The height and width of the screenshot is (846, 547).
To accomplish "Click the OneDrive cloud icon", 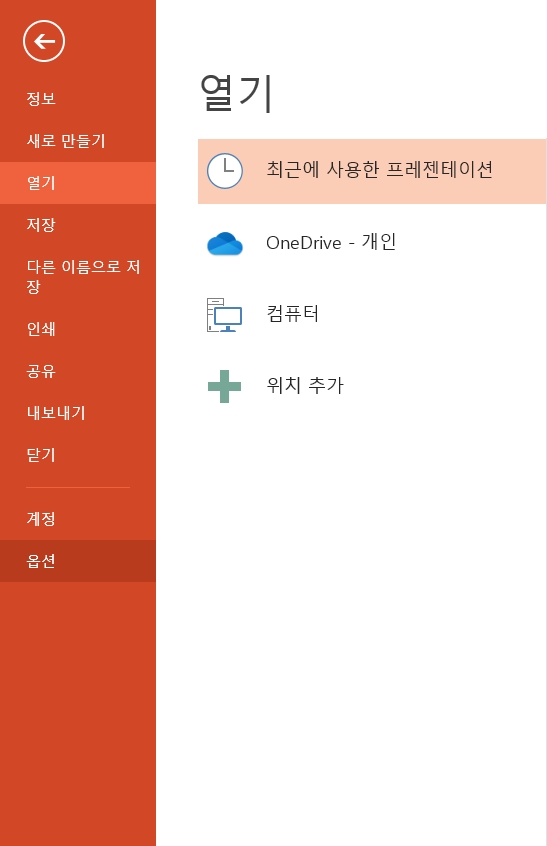I will coord(225,243).
